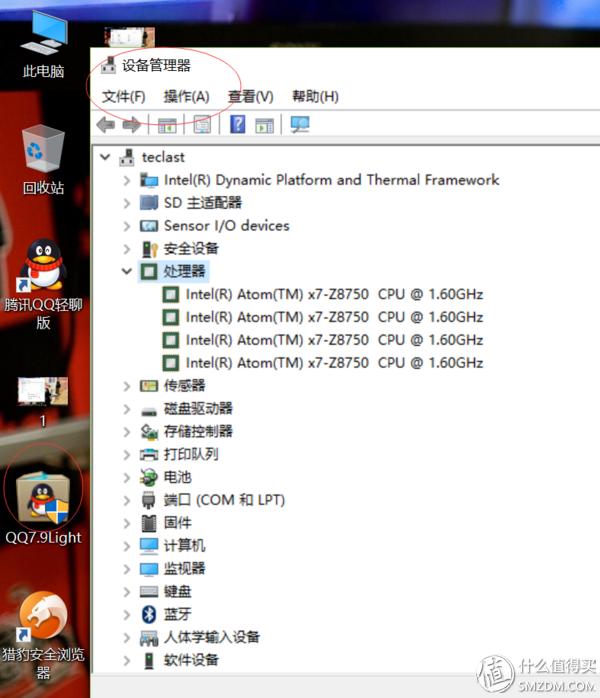Select the teclast computer icon

(127, 157)
